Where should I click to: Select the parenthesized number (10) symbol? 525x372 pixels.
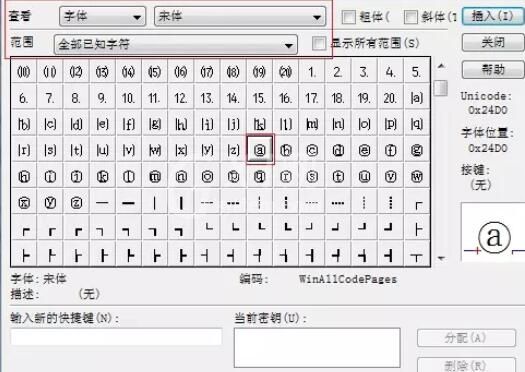pyautogui.click(x=24, y=72)
